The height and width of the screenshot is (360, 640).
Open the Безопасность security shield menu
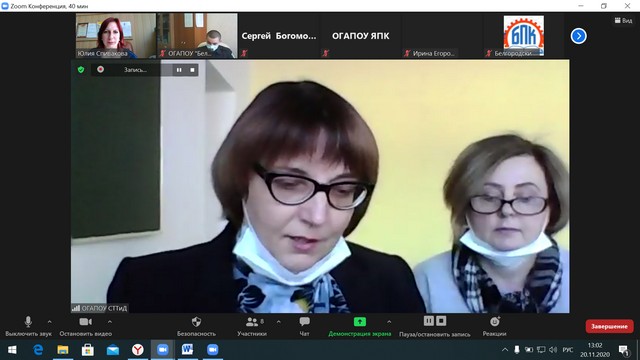tap(196, 327)
